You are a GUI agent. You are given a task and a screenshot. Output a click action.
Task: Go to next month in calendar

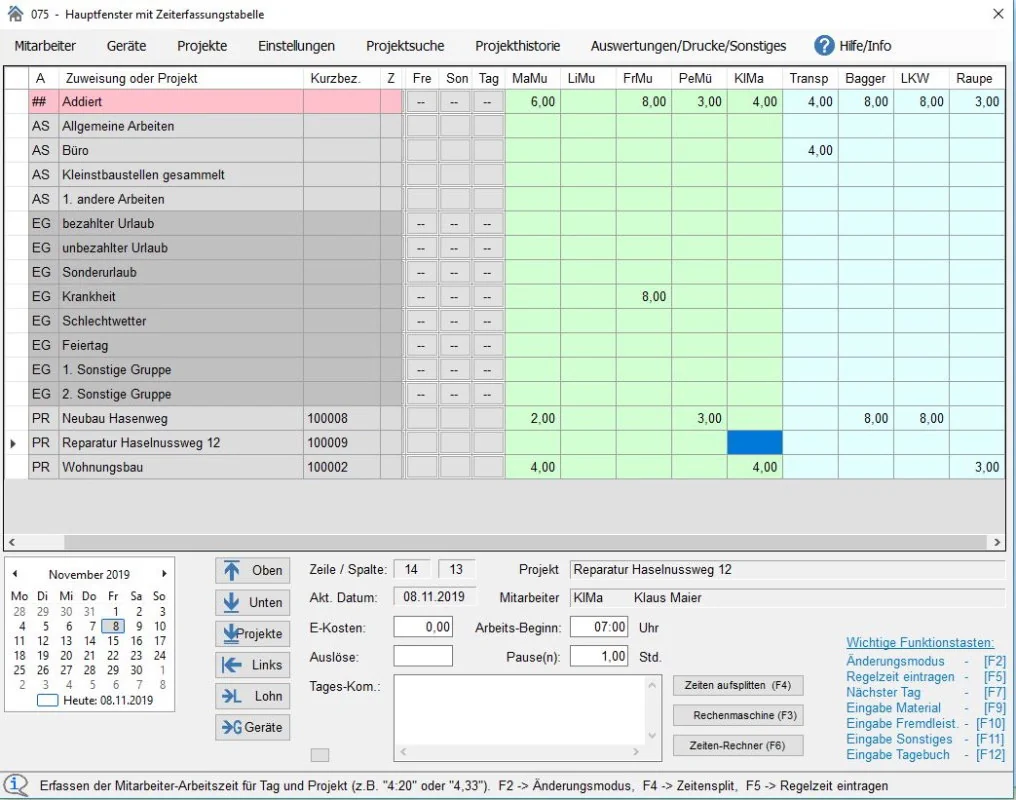(x=165, y=574)
